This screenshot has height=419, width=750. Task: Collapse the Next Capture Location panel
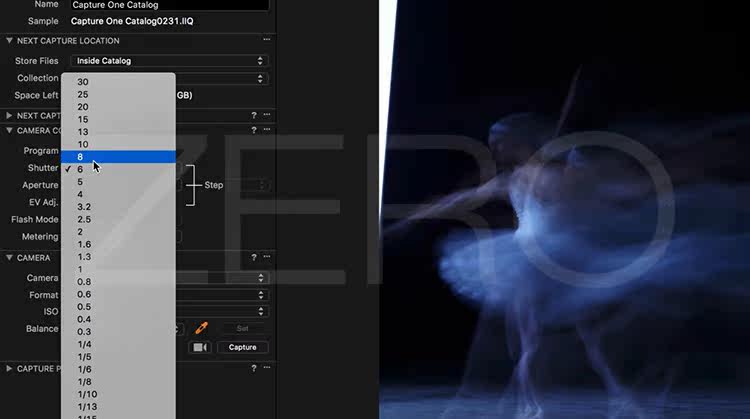coord(9,41)
